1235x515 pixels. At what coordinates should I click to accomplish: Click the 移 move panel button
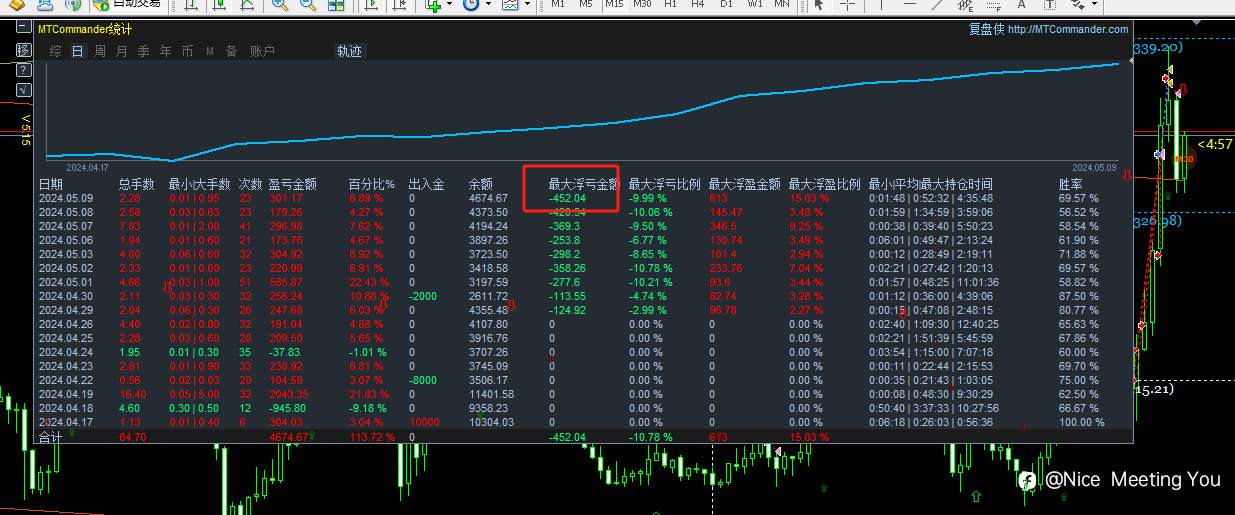pyautogui.click(x=23, y=50)
